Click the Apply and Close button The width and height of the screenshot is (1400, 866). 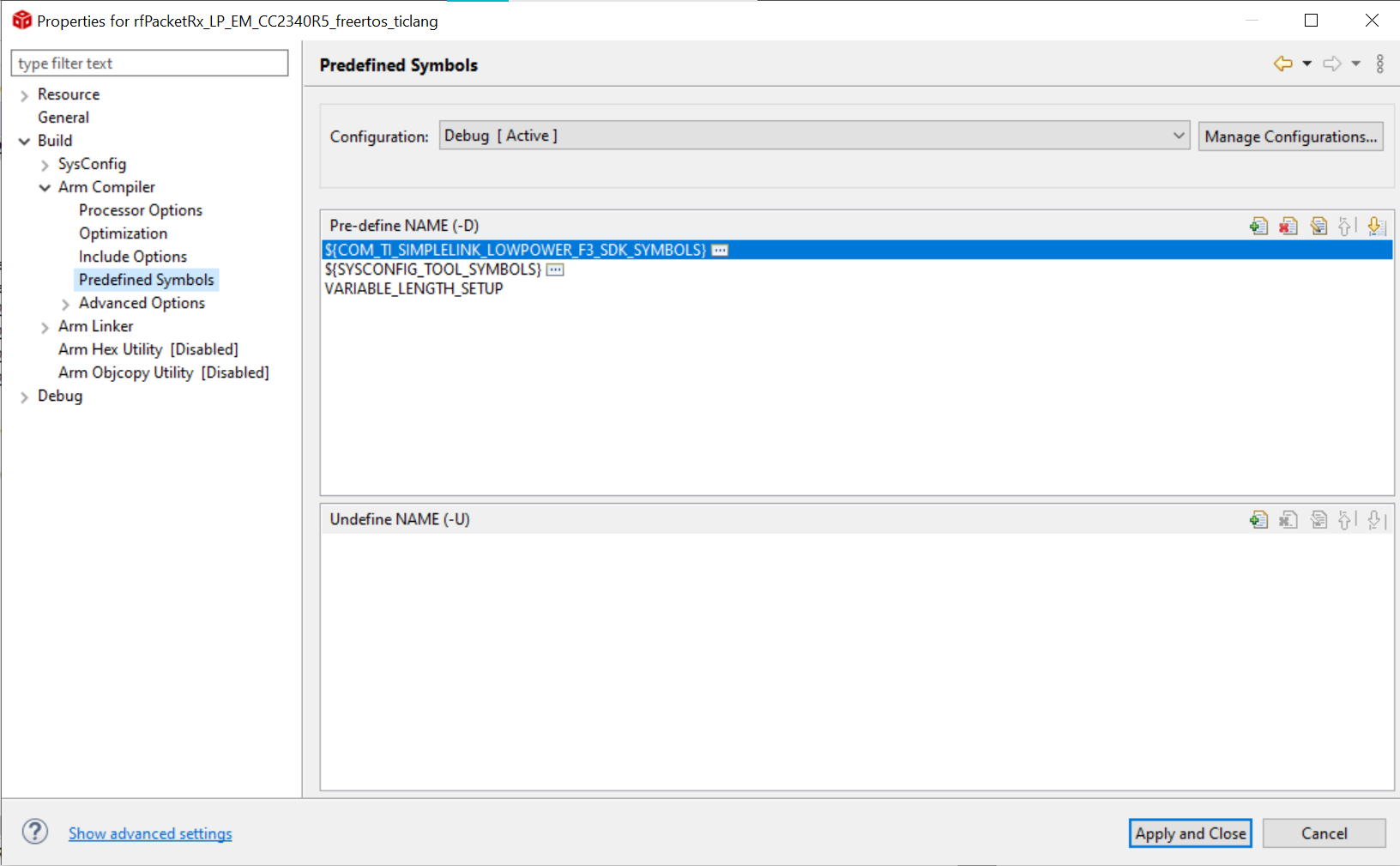(x=1190, y=833)
